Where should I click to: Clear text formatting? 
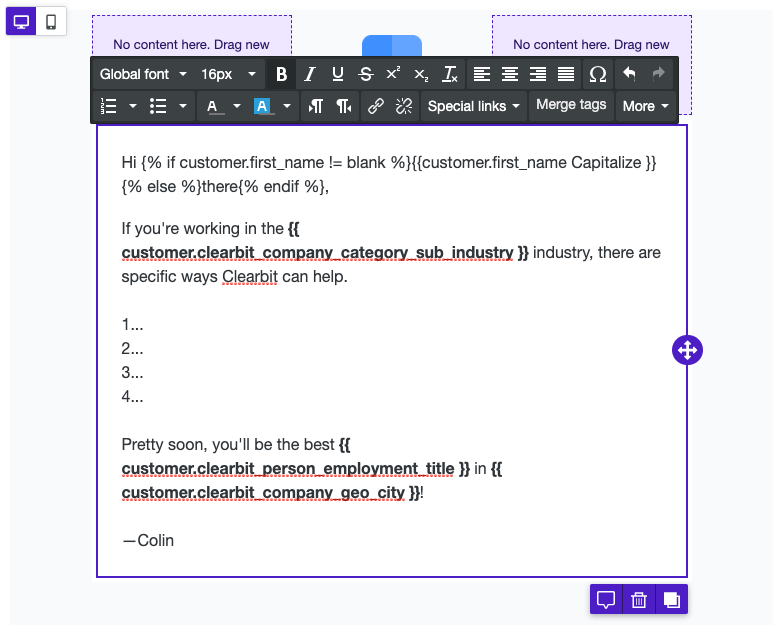click(450, 74)
